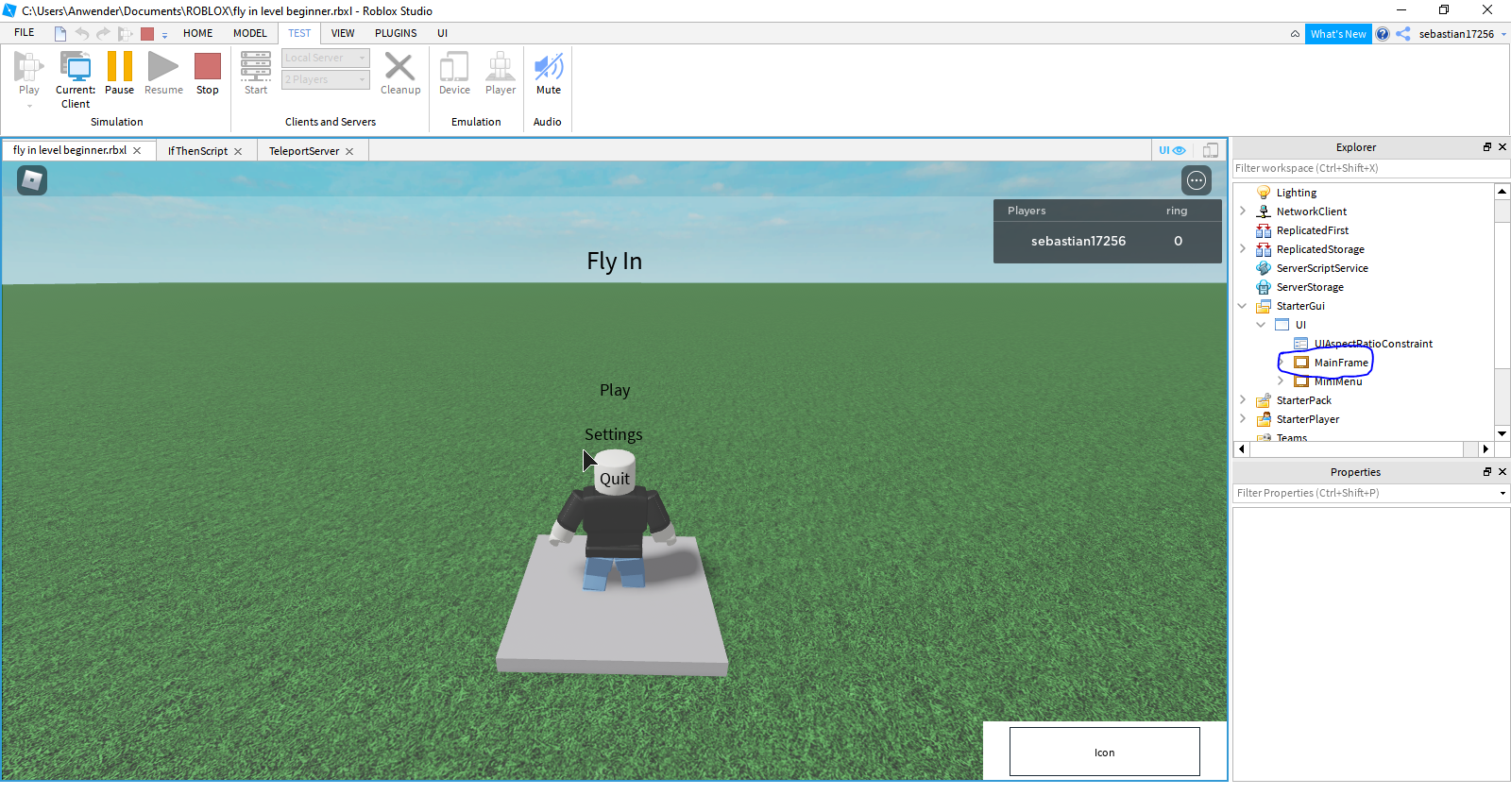Click the in-game Play button
The height and width of the screenshot is (812, 1511).
(x=615, y=390)
